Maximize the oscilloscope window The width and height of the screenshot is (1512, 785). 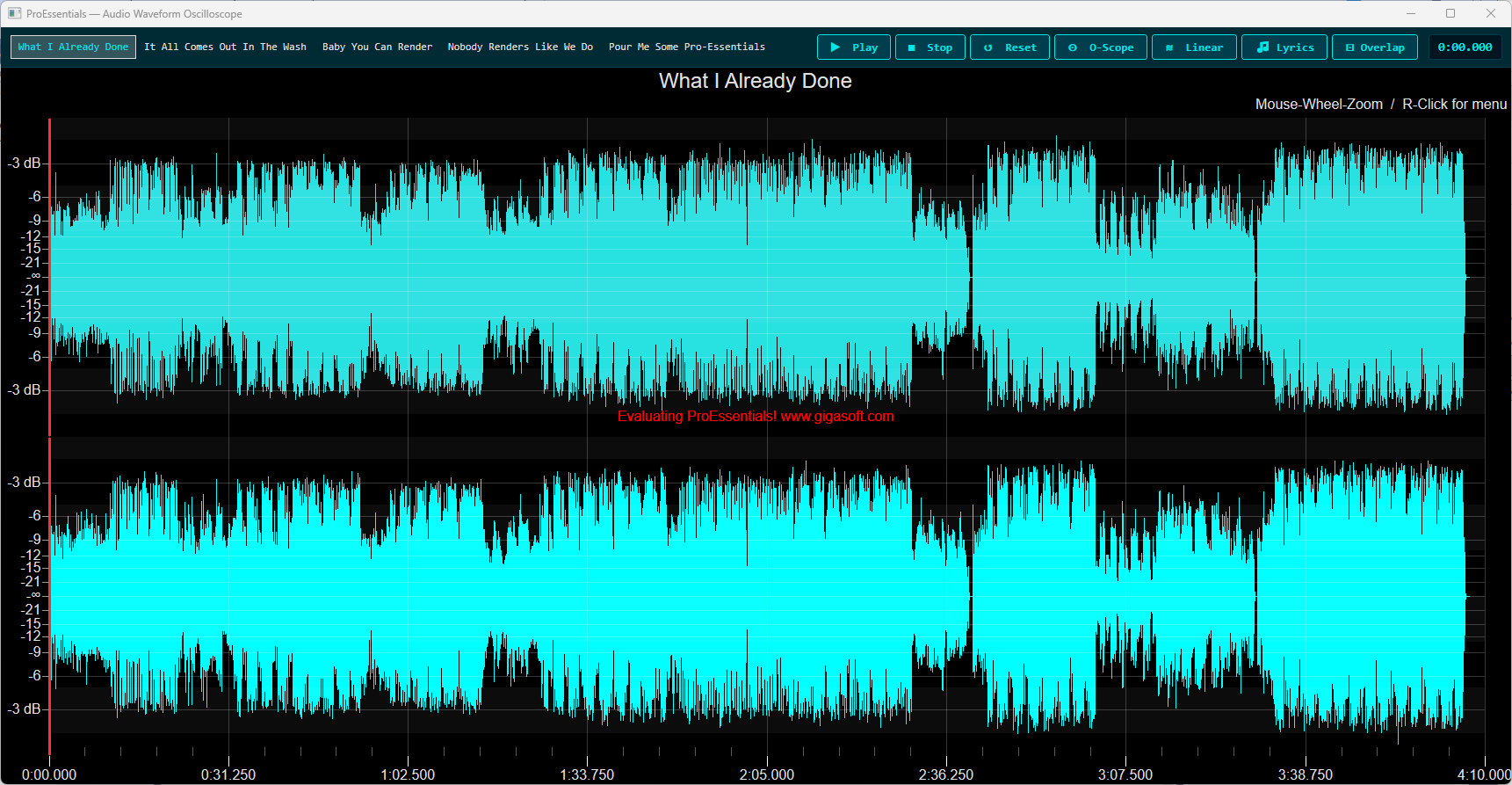[x=1451, y=13]
